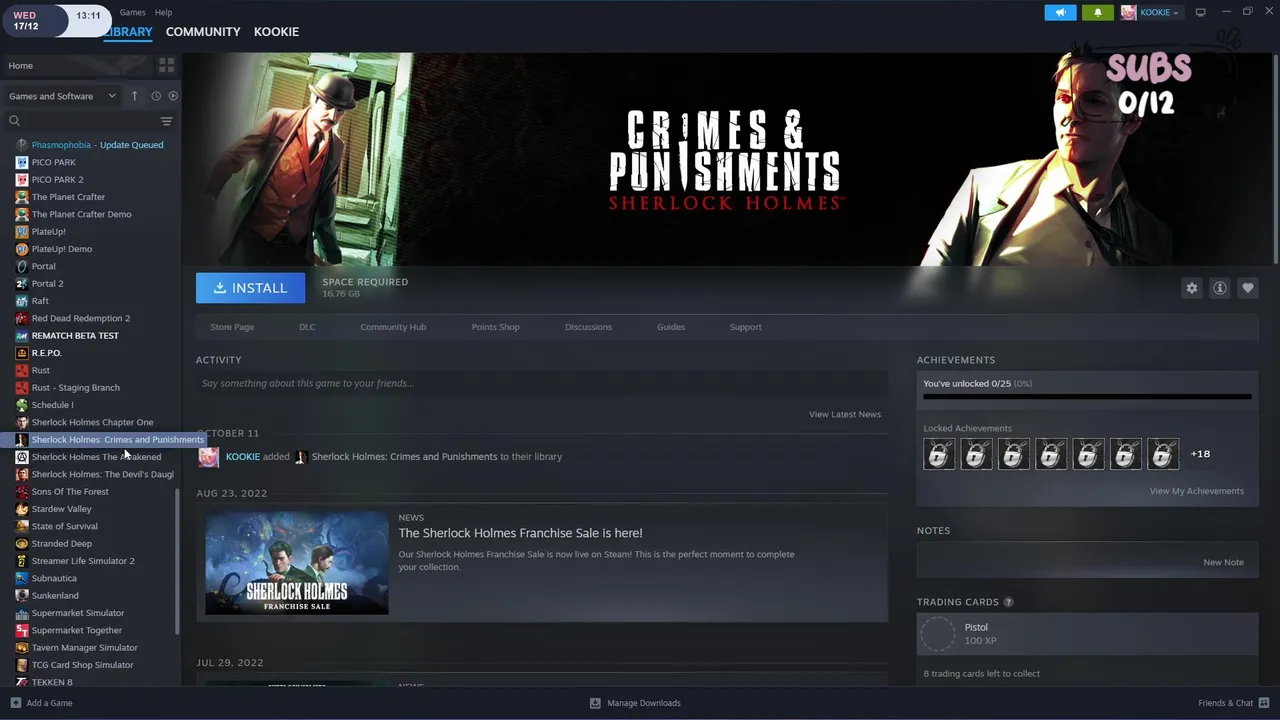This screenshot has width=1280, height=720.
Task: Click the first locked achievement padlock
Action: [x=939, y=454]
